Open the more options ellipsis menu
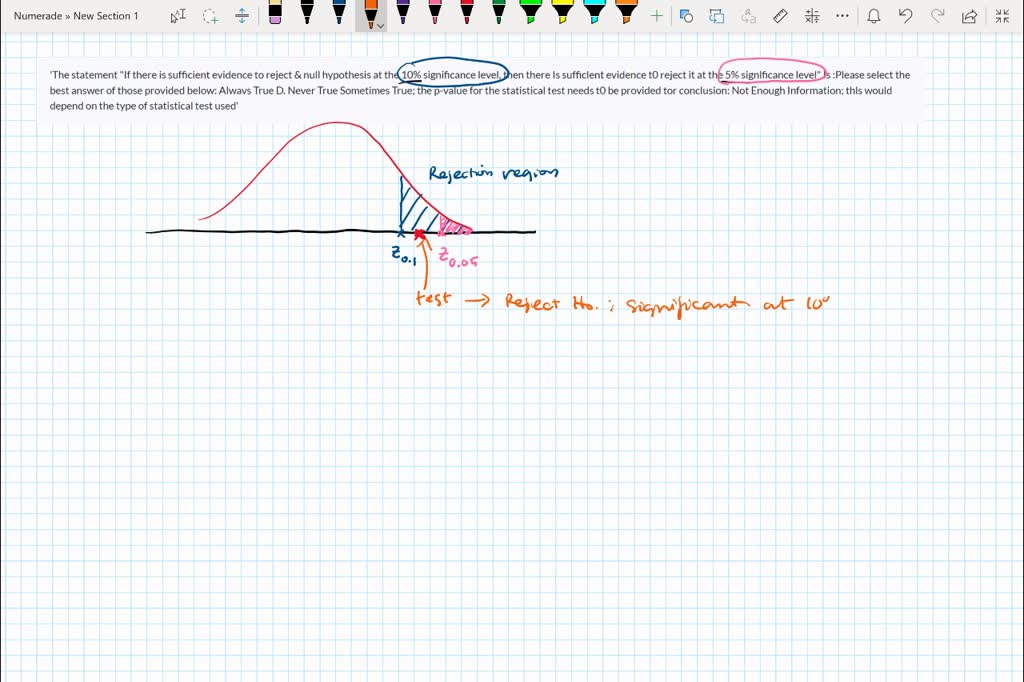This screenshot has height=682, width=1024. pyautogui.click(x=843, y=15)
